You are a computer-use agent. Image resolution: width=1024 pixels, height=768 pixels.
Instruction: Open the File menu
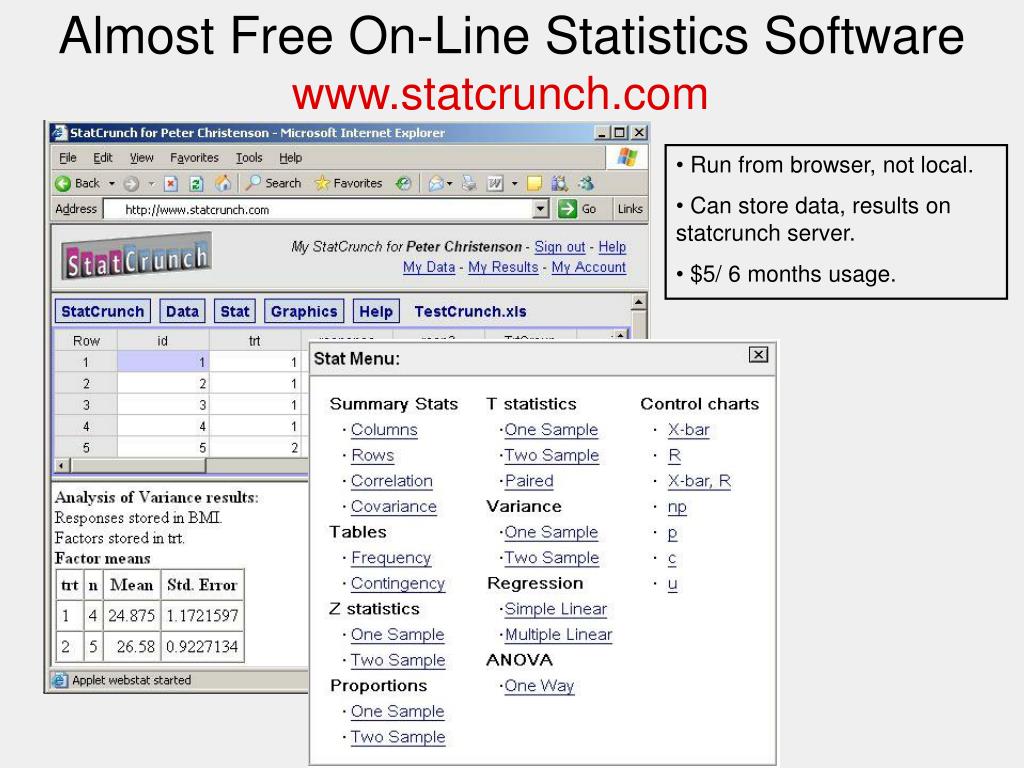67,157
